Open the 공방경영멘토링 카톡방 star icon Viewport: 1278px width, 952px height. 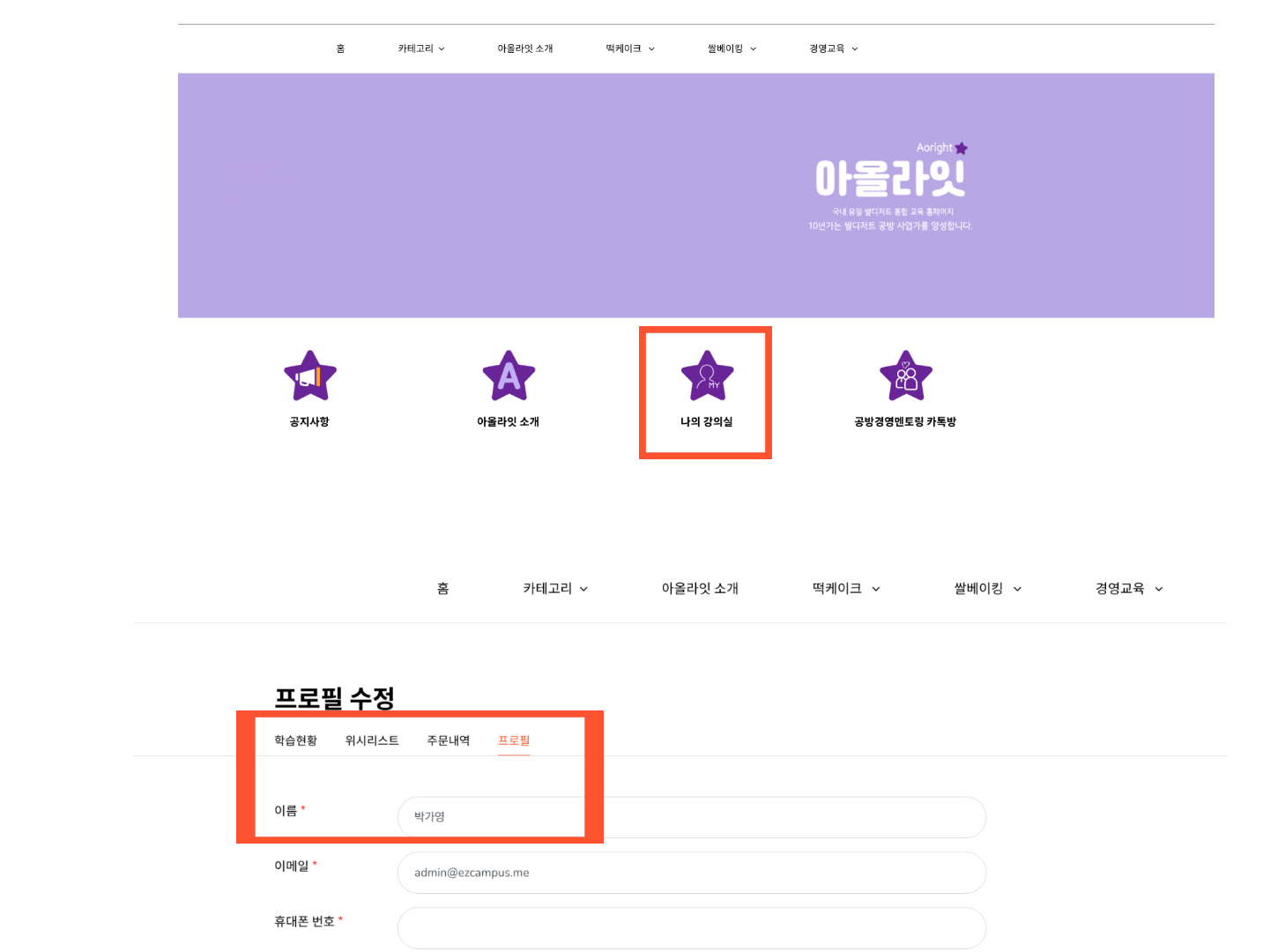(x=906, y=376)
